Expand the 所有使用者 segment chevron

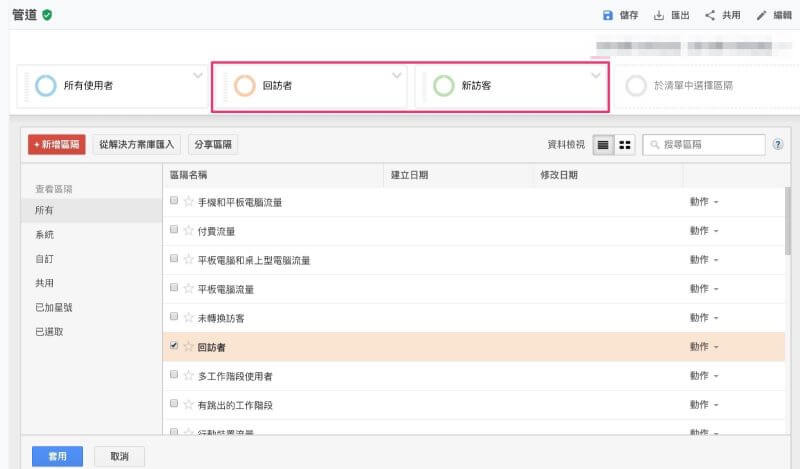click(x=198, y=76)
